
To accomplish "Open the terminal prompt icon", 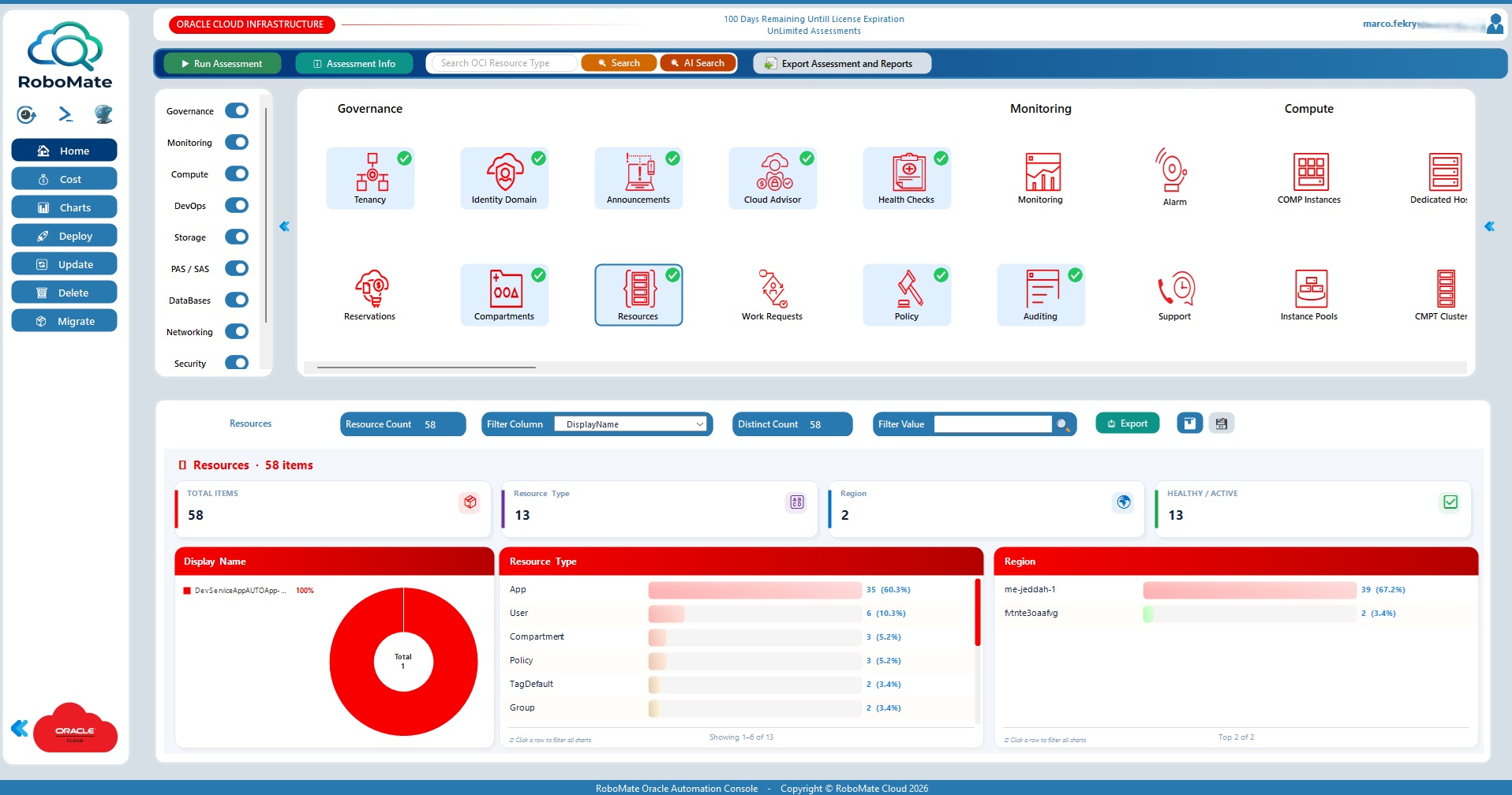I will [x=65, y=115].
